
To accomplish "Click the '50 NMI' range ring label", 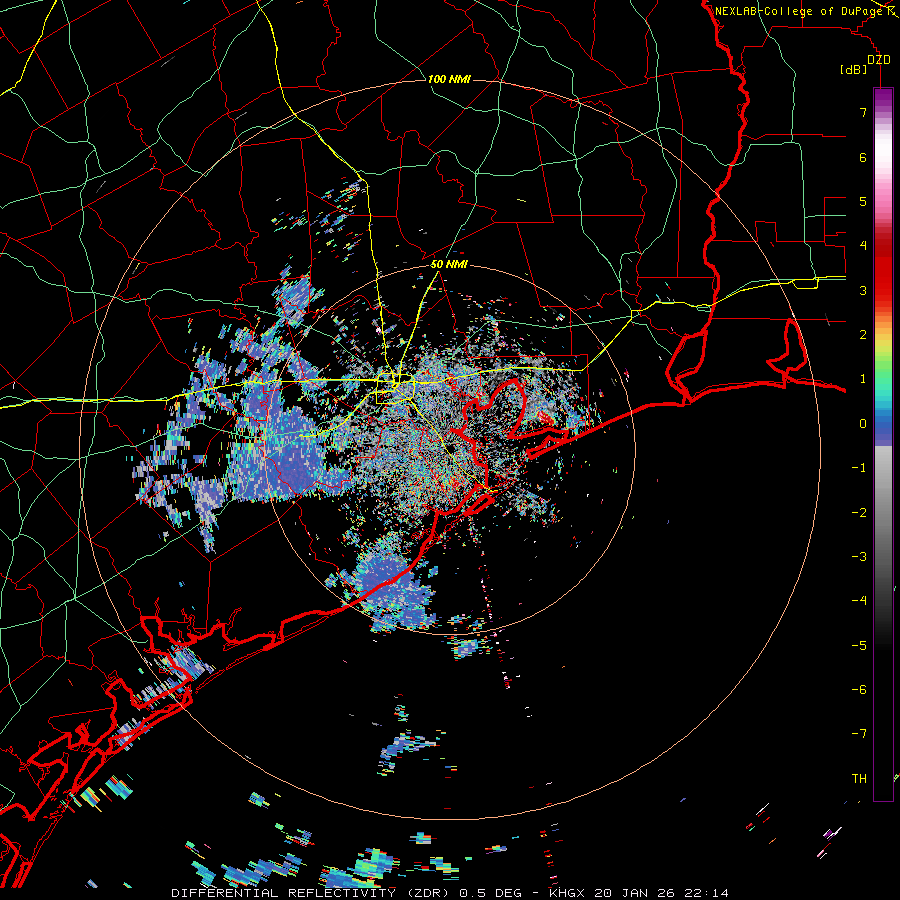I will (x=449, y=265).
